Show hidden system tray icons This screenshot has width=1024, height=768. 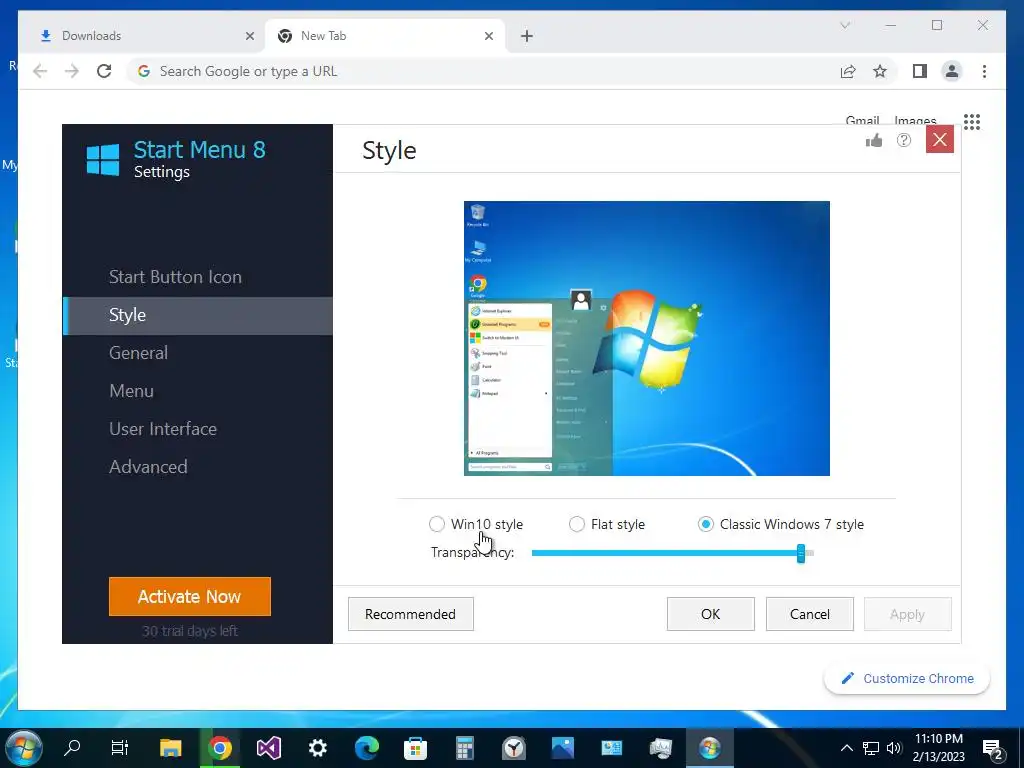pos(846,748)
